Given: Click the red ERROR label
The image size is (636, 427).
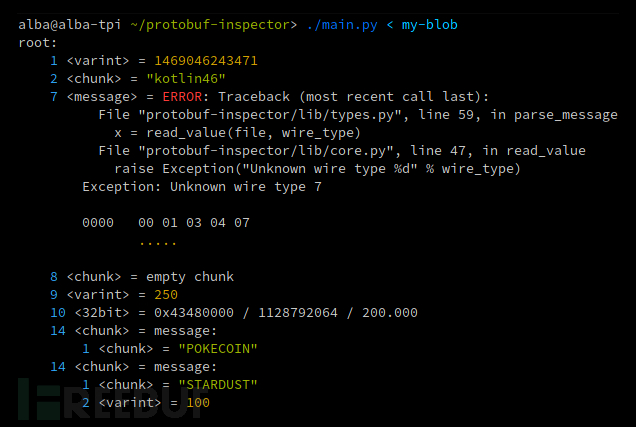Looking at the screenshot, I should pyautogui.click(x=182, y=97).
